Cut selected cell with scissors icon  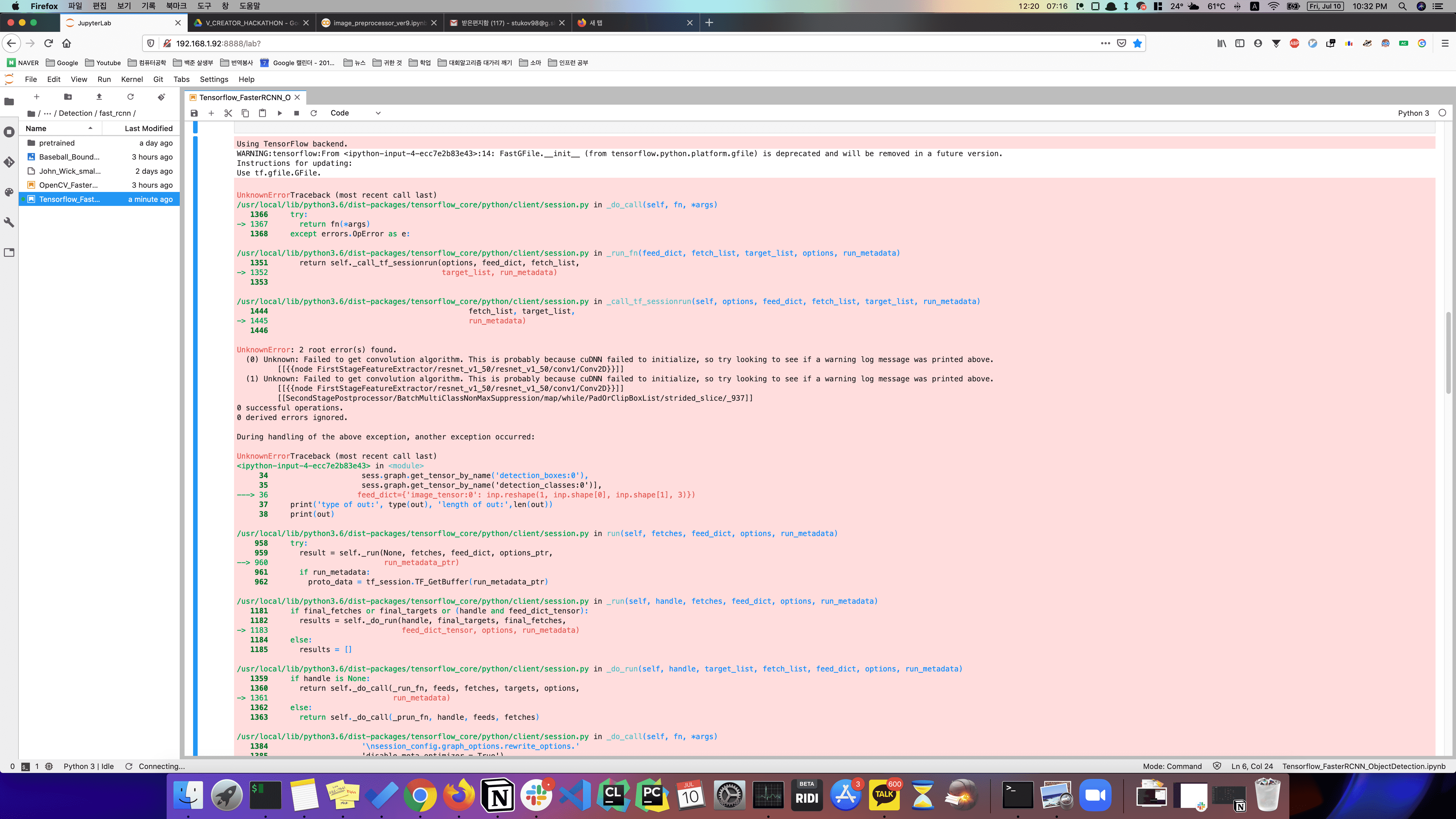[x=228, y=113]
